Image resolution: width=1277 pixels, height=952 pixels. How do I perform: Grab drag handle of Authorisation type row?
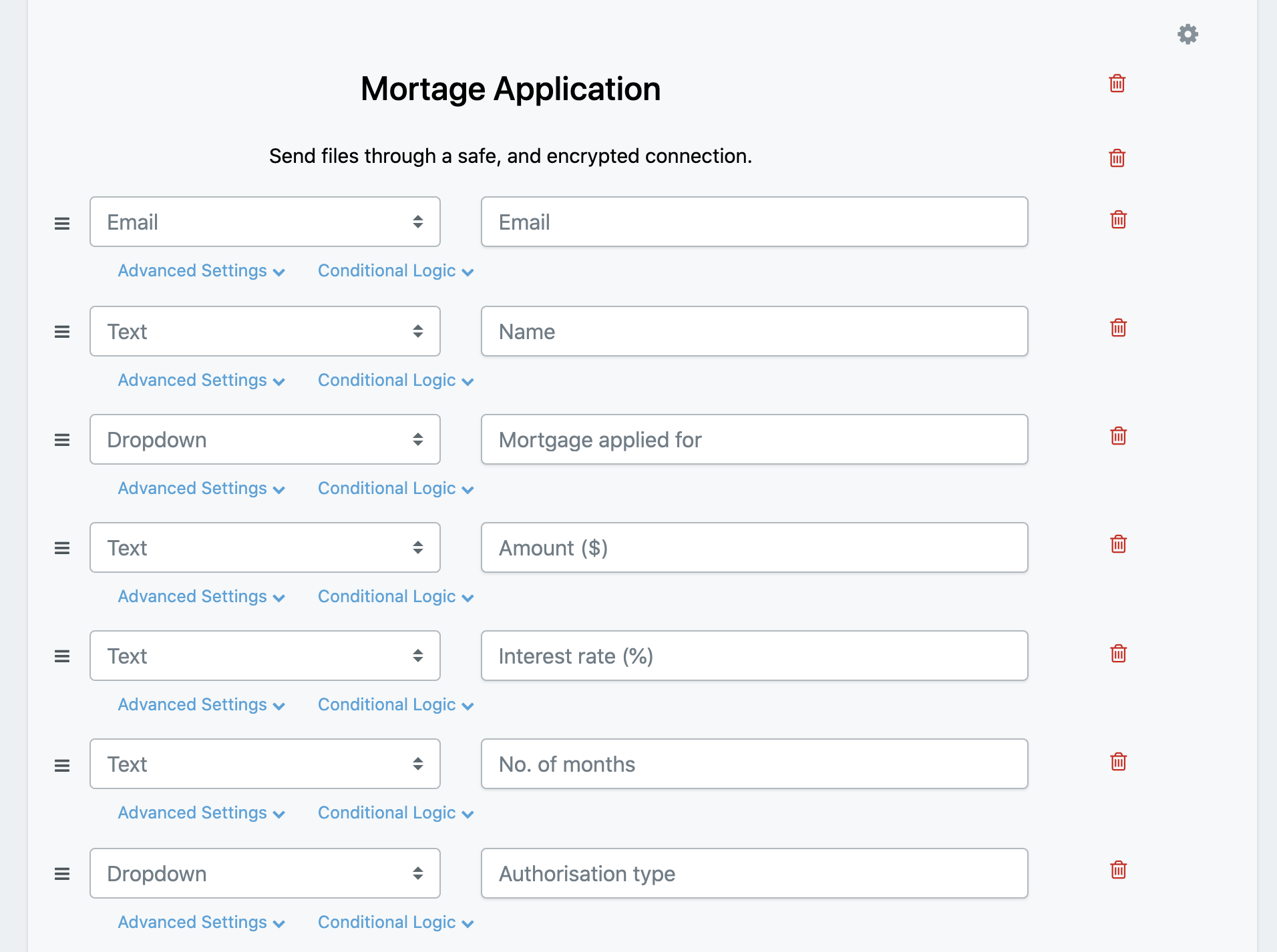62,874
